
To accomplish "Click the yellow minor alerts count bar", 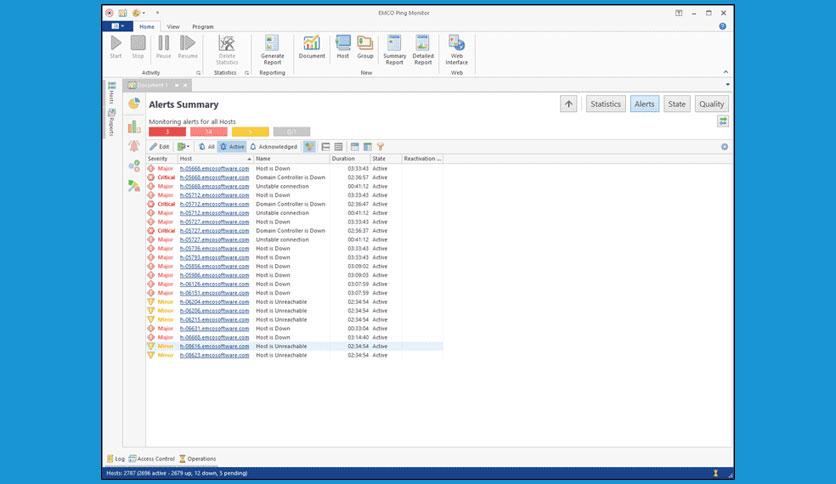I will (250, 132).
